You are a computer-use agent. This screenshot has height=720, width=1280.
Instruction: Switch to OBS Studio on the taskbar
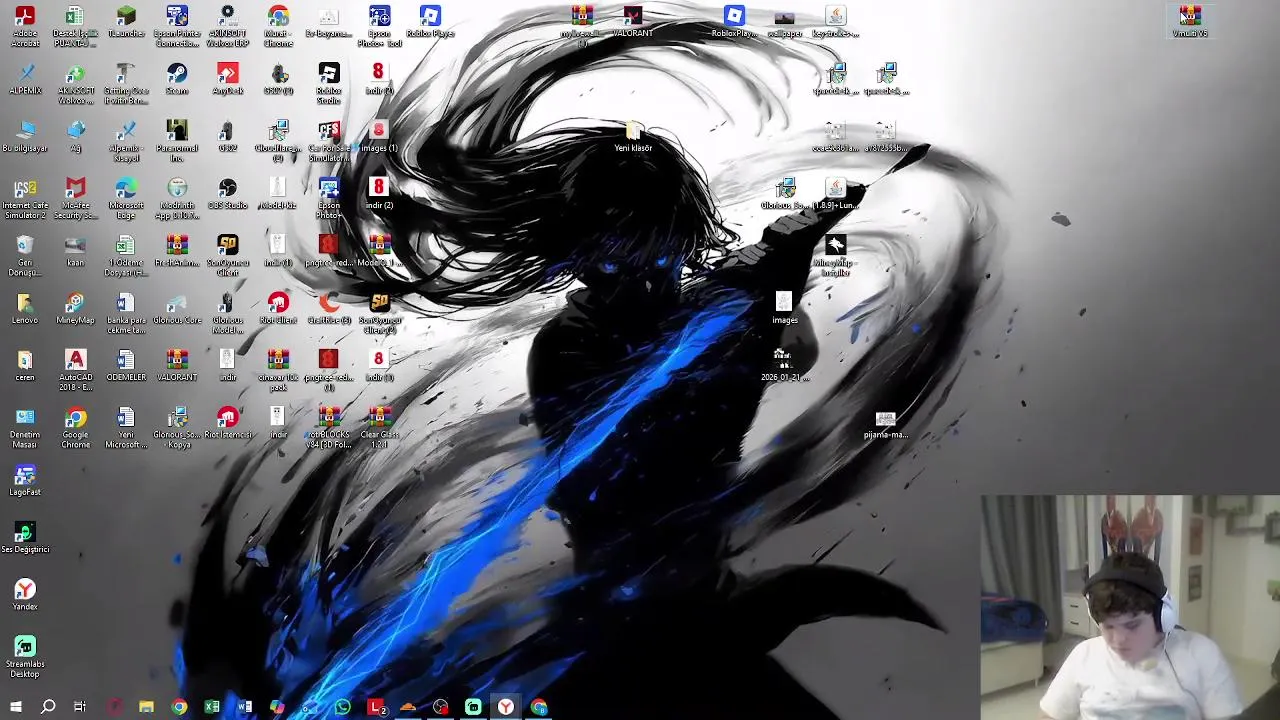tap(441, 707)
